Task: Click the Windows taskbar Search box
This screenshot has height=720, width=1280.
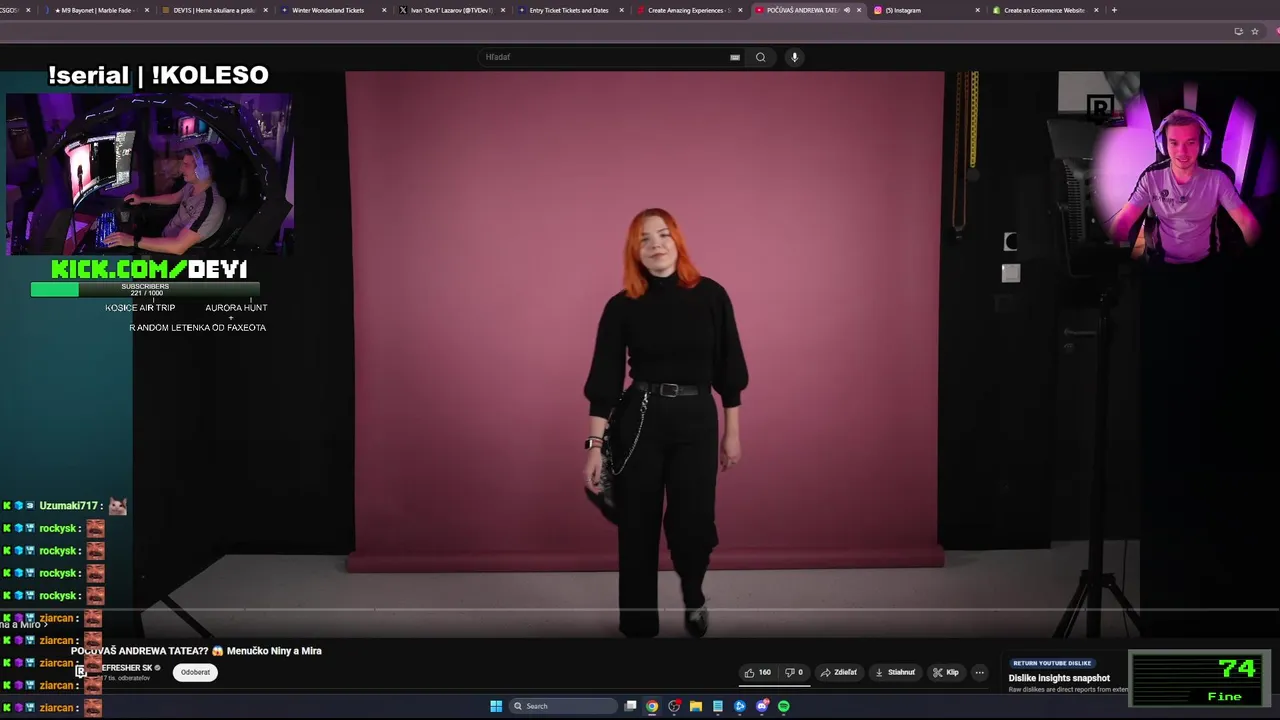Action: [x=563, y=706]
